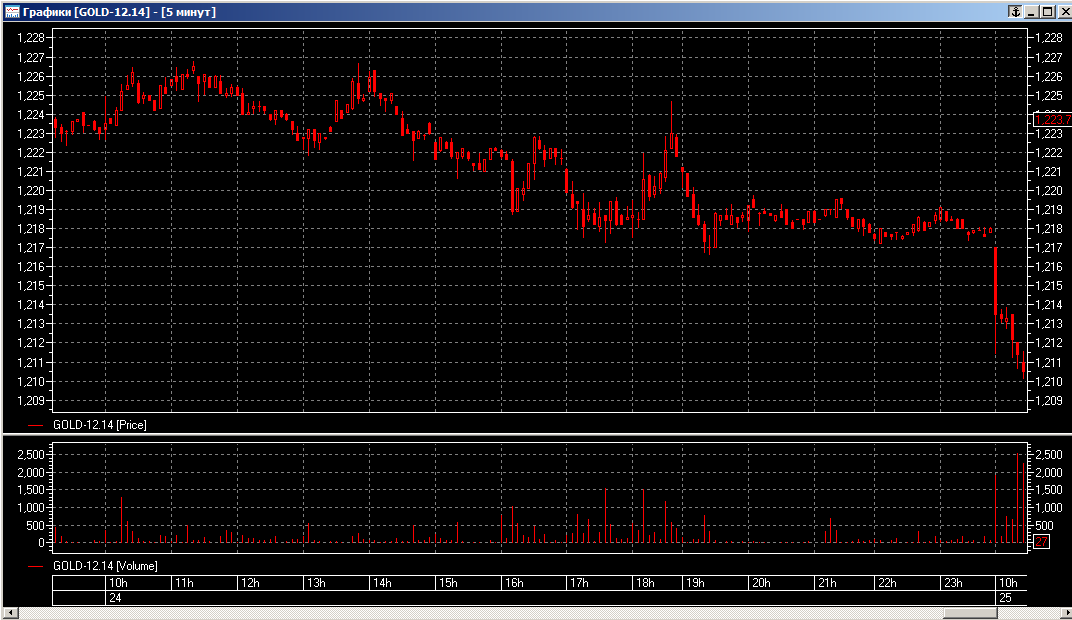Click the 19h time axis label

click(694, 583)
